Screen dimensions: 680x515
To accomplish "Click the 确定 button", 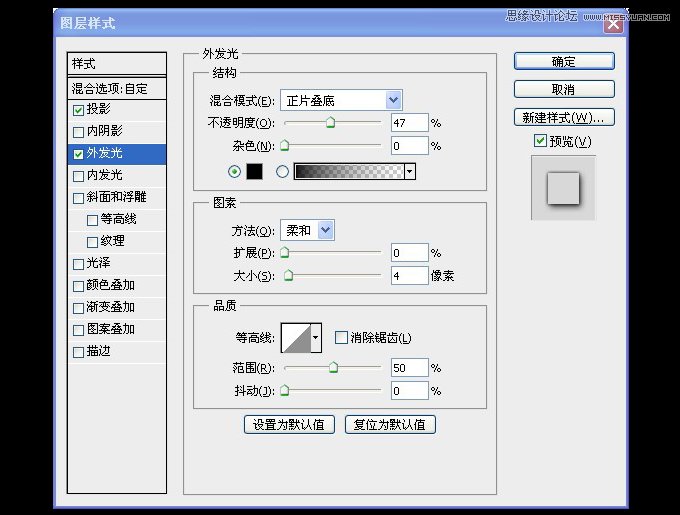I will point(564,62).
